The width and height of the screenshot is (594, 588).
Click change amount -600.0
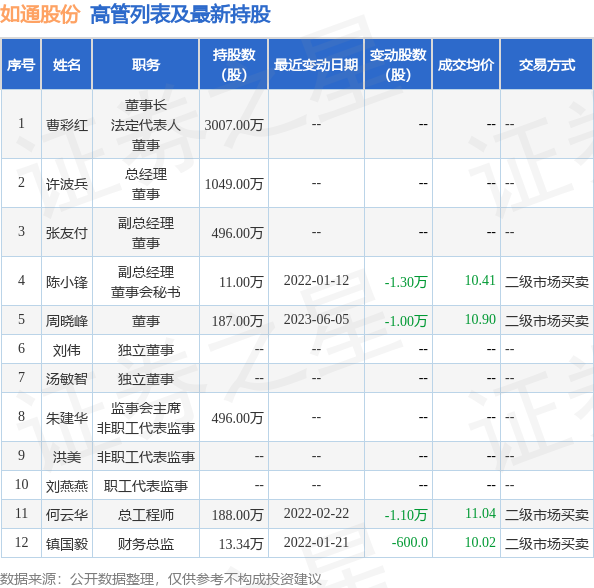[x=410, y=542]
